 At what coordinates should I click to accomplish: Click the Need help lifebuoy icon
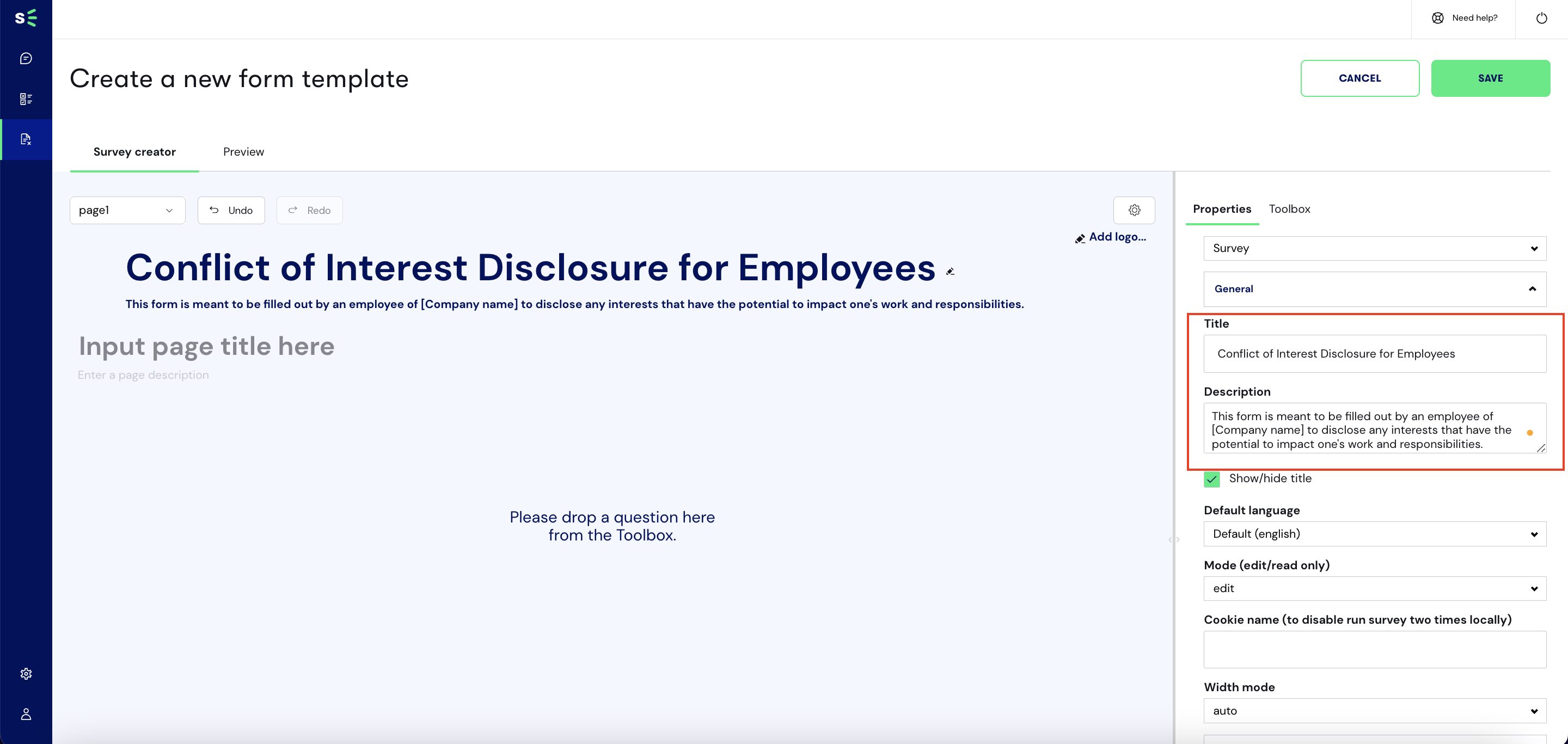1438,17
